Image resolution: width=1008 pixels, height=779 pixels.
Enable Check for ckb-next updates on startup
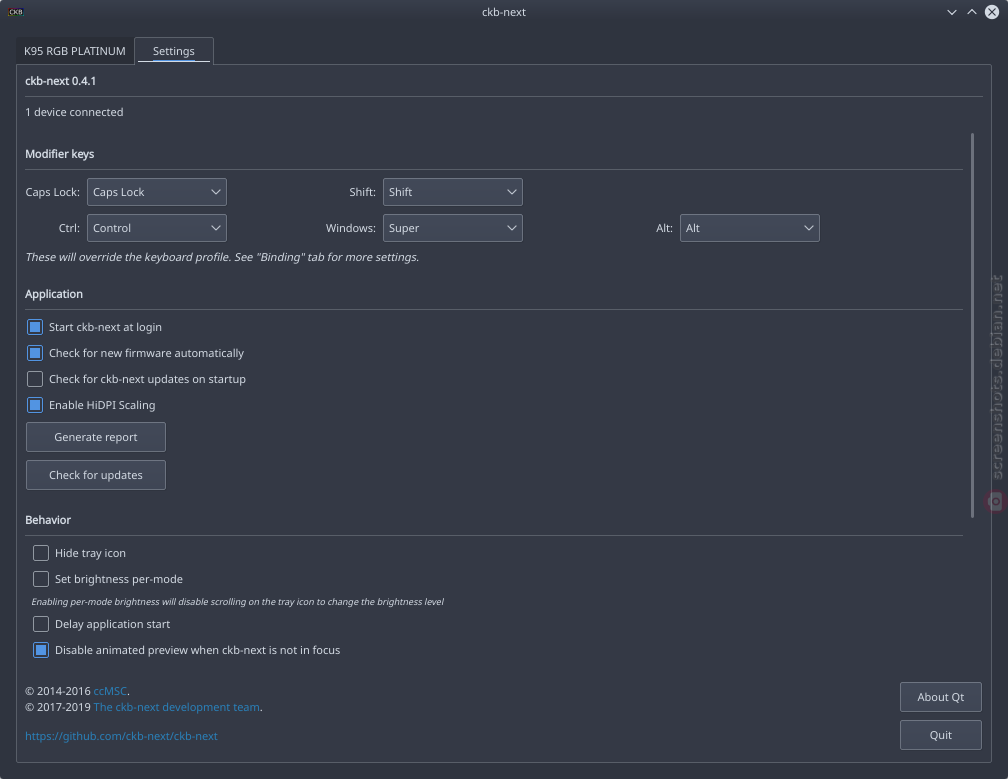click(x=35, y=379)
